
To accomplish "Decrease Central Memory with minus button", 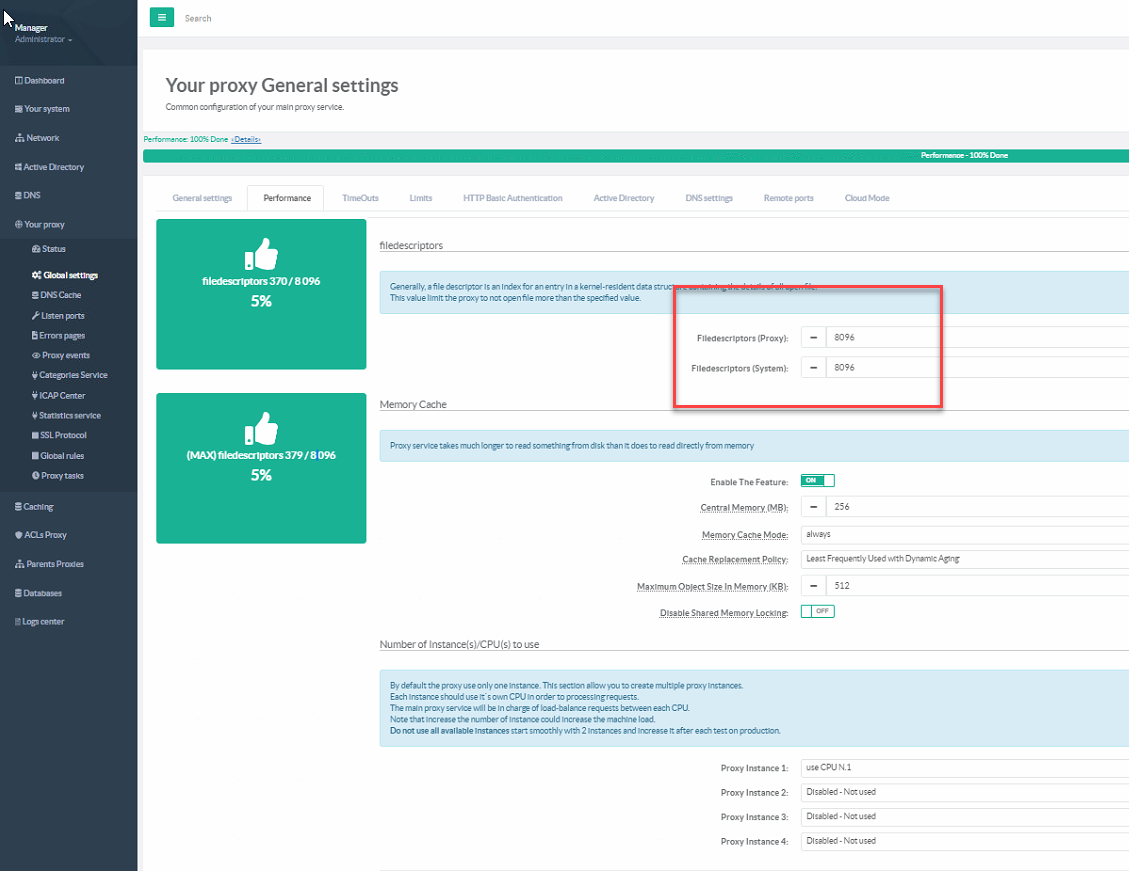I will (x=813, y=507).
